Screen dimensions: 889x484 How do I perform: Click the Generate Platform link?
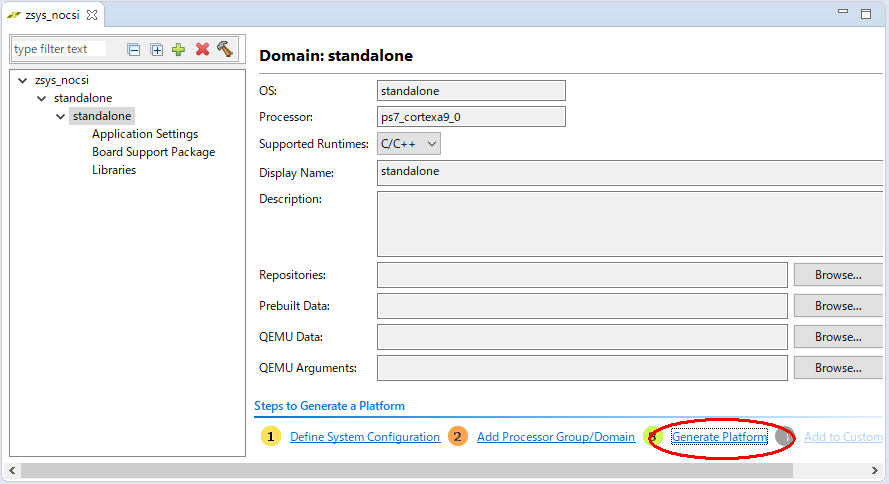(719, 437)
